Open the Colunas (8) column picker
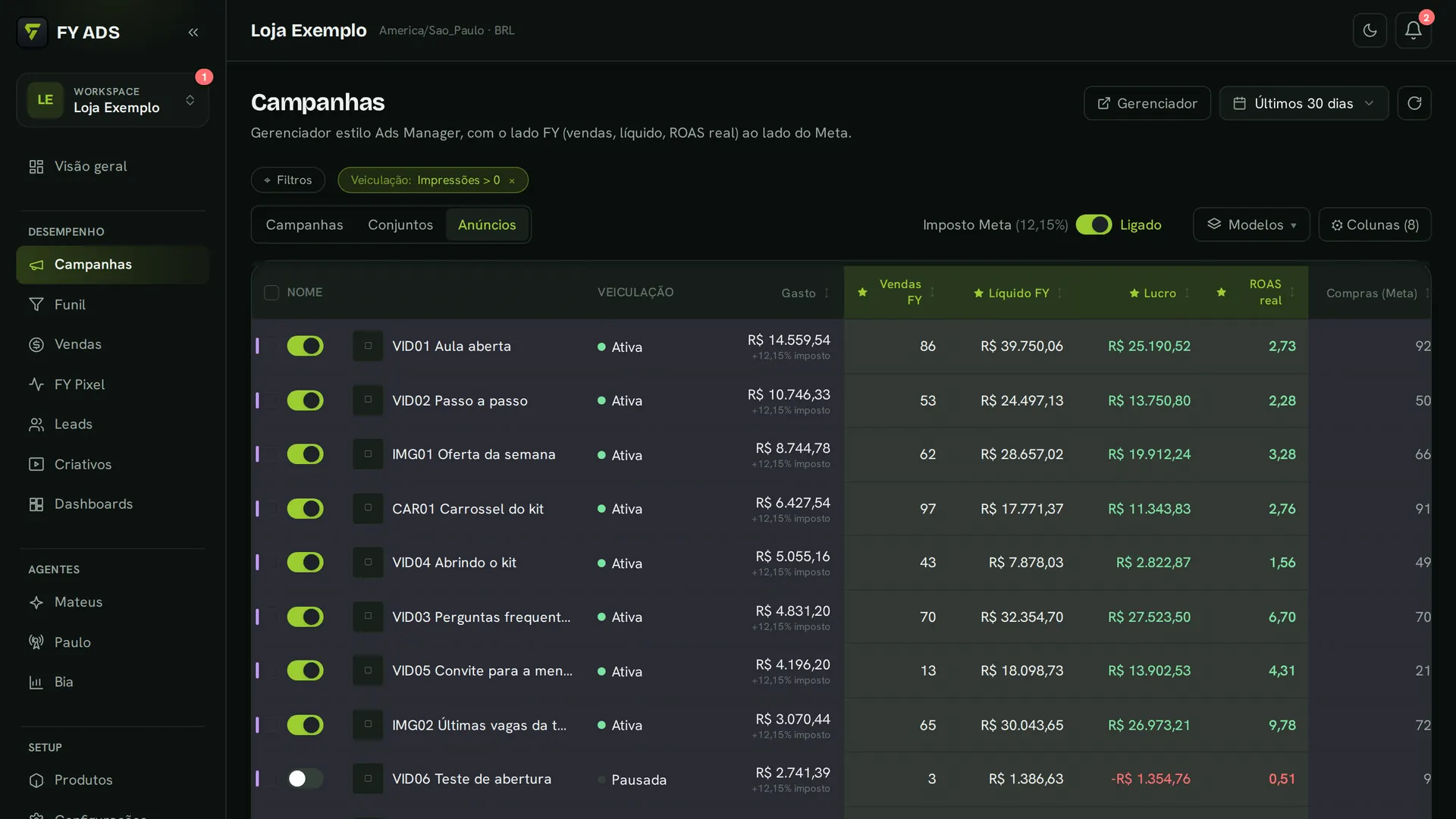Screen dimensions: 1456x819 tap(1375, 224)
